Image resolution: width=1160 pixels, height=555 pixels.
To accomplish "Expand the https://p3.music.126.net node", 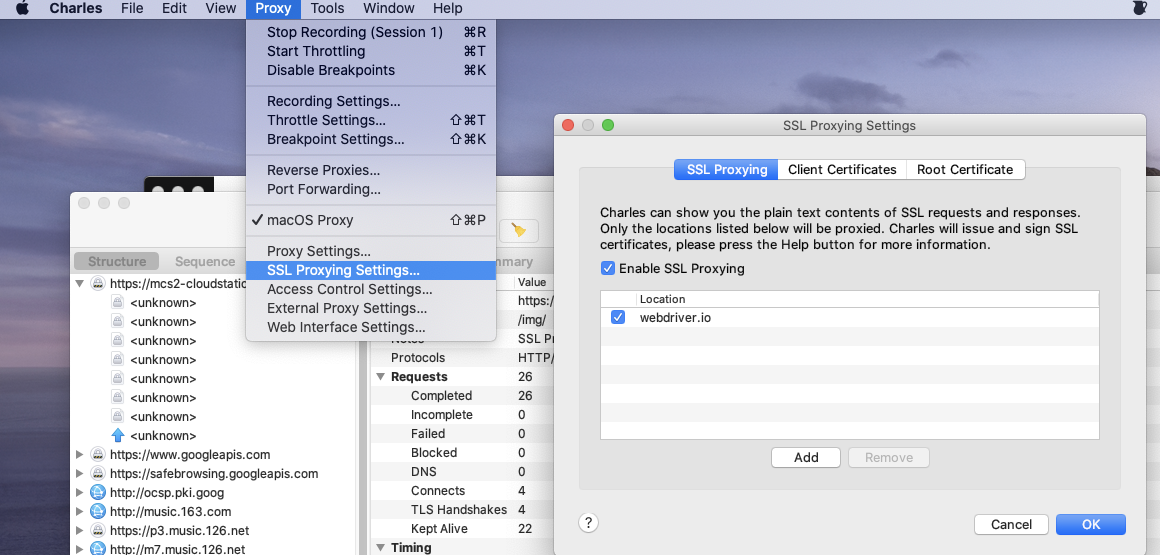I will 80,531.
